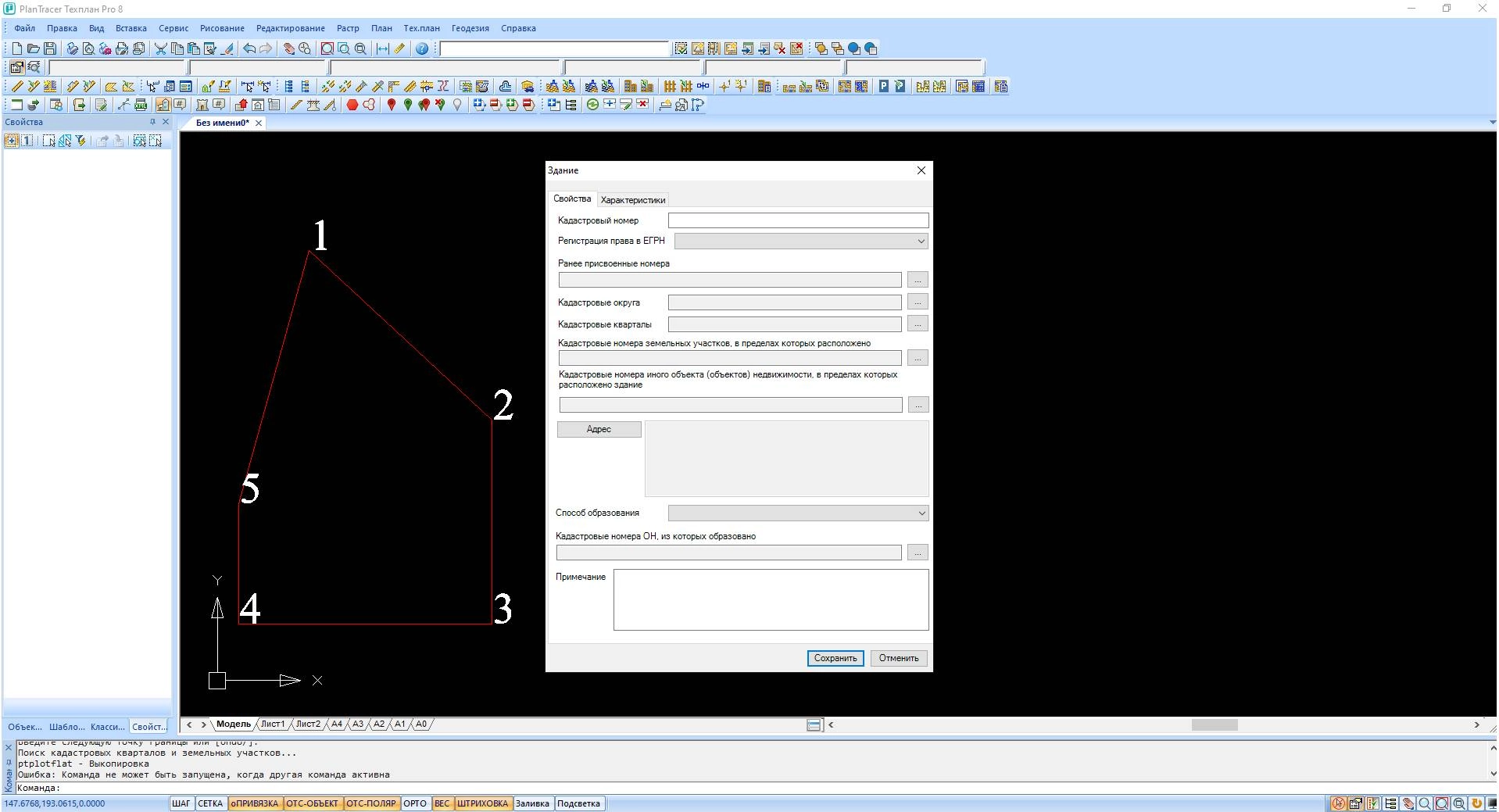
Task: Open Регистрация права в ЕГРН dropdown
Action: coord(801,241)
